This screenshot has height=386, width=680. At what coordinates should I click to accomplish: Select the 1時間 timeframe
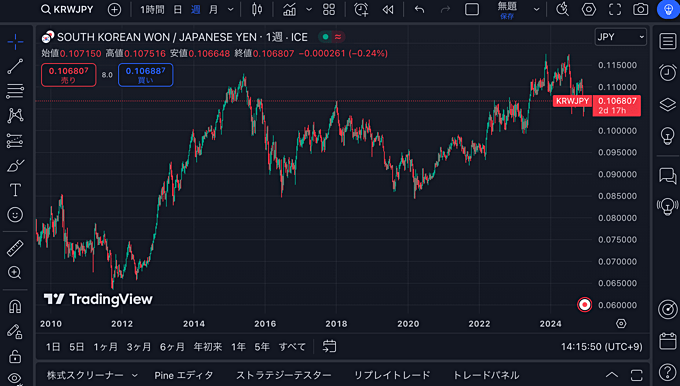[x=152, y=9]
